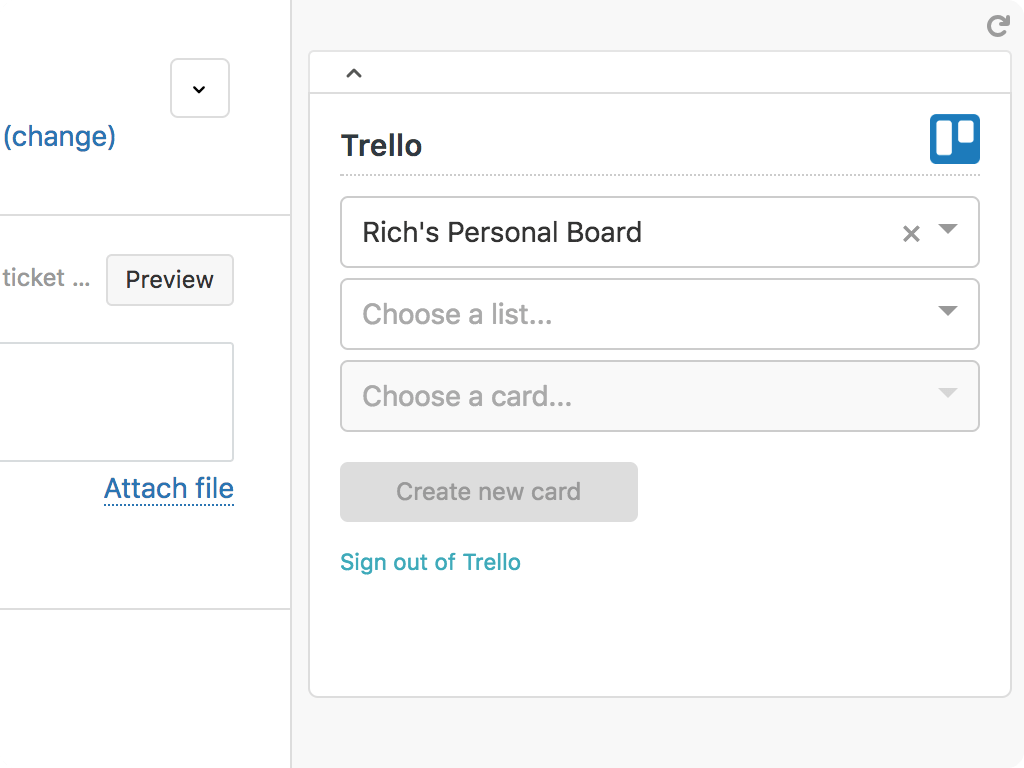Screen dimensions: 1024x768
Task: Open the Choose a list dropdown
Action: click(660, 314)
